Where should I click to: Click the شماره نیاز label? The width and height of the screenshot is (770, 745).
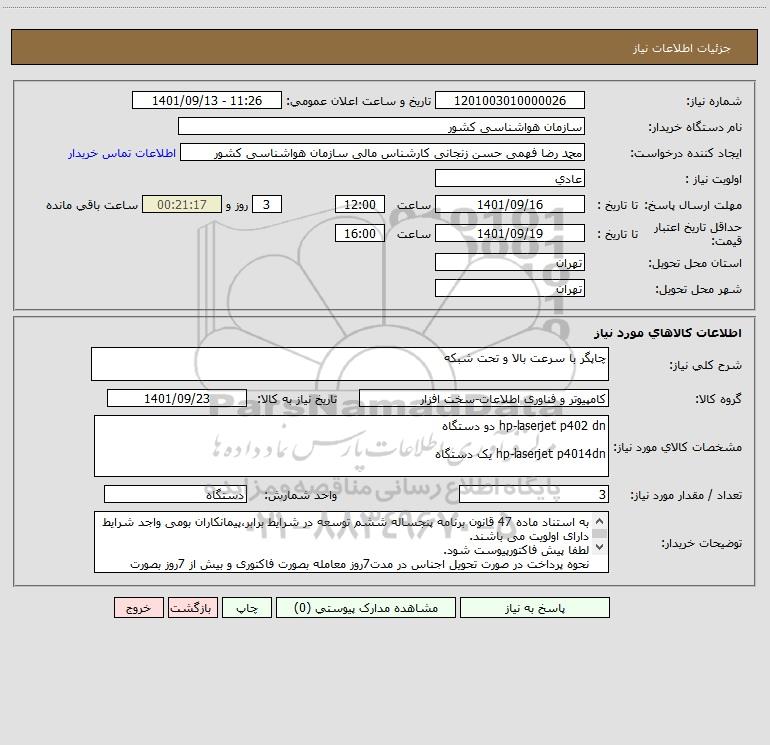pos(714,101)
